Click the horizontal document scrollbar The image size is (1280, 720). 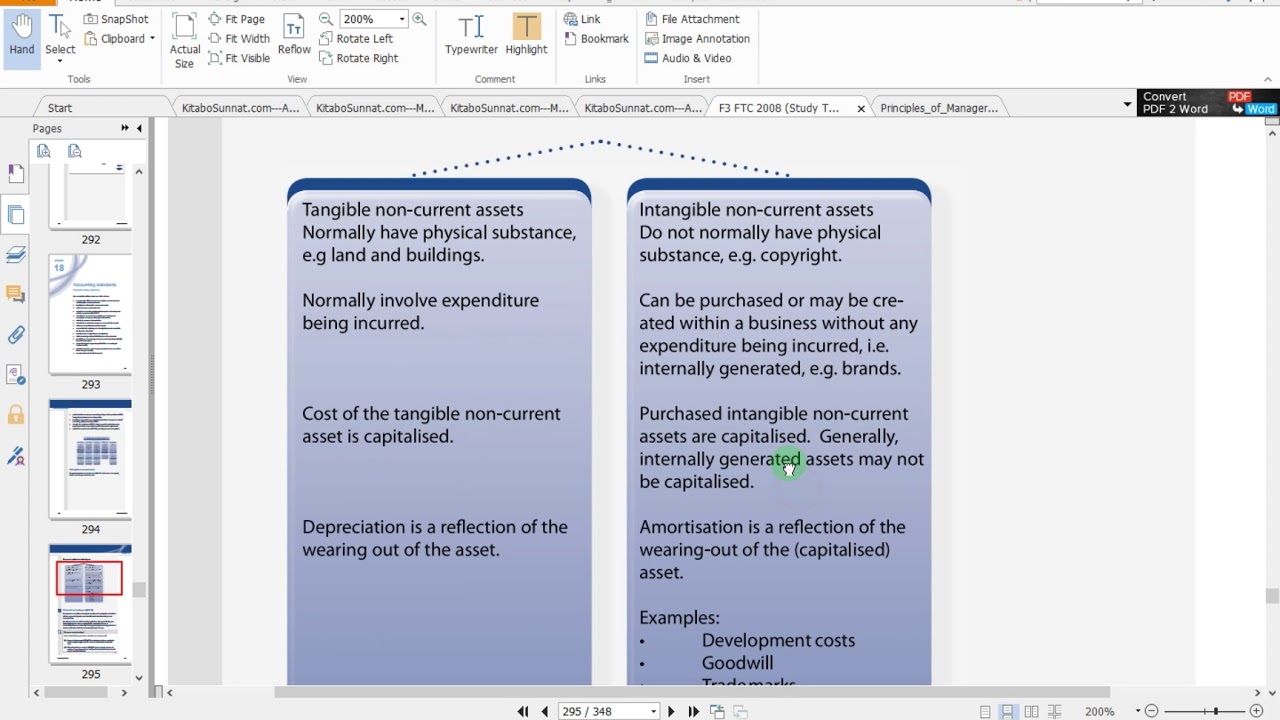click(692, 692)
